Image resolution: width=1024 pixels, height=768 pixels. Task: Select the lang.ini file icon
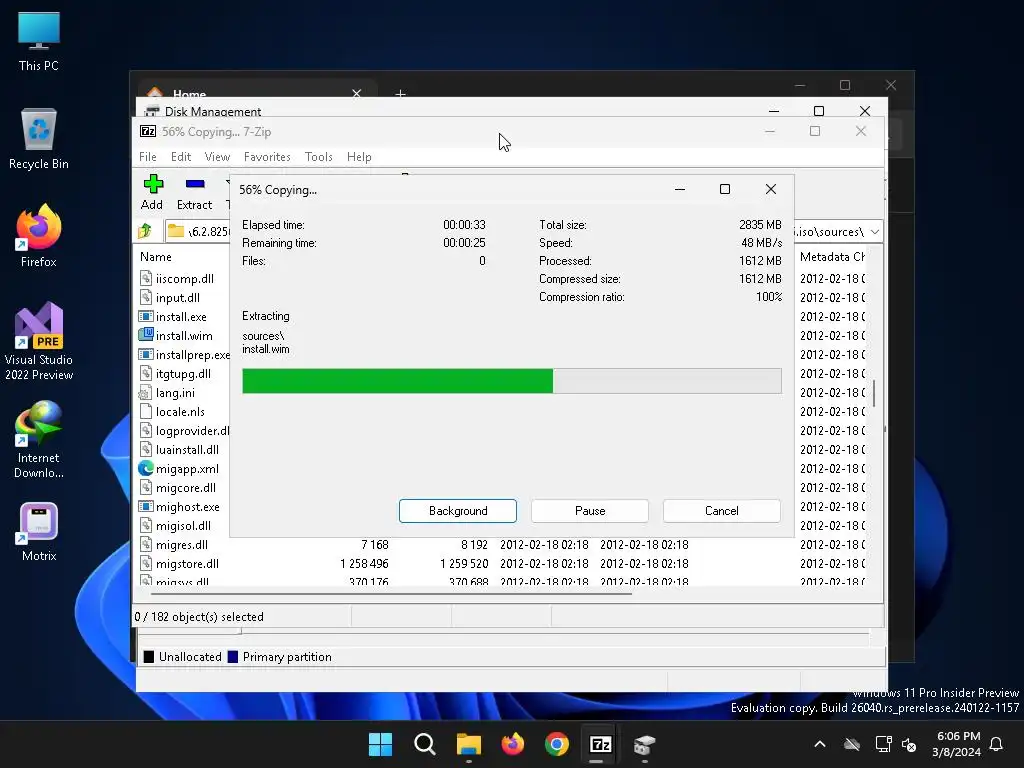click(145, 392)
